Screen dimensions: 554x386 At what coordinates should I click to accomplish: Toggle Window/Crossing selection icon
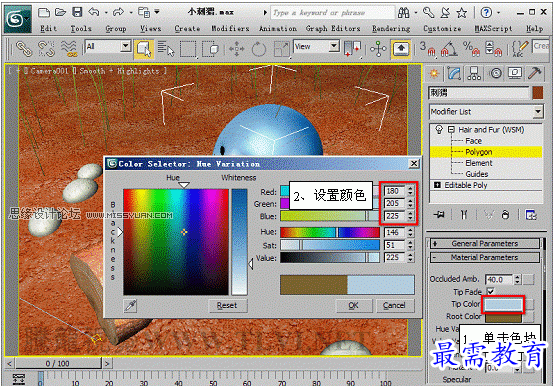pos(210,49)
